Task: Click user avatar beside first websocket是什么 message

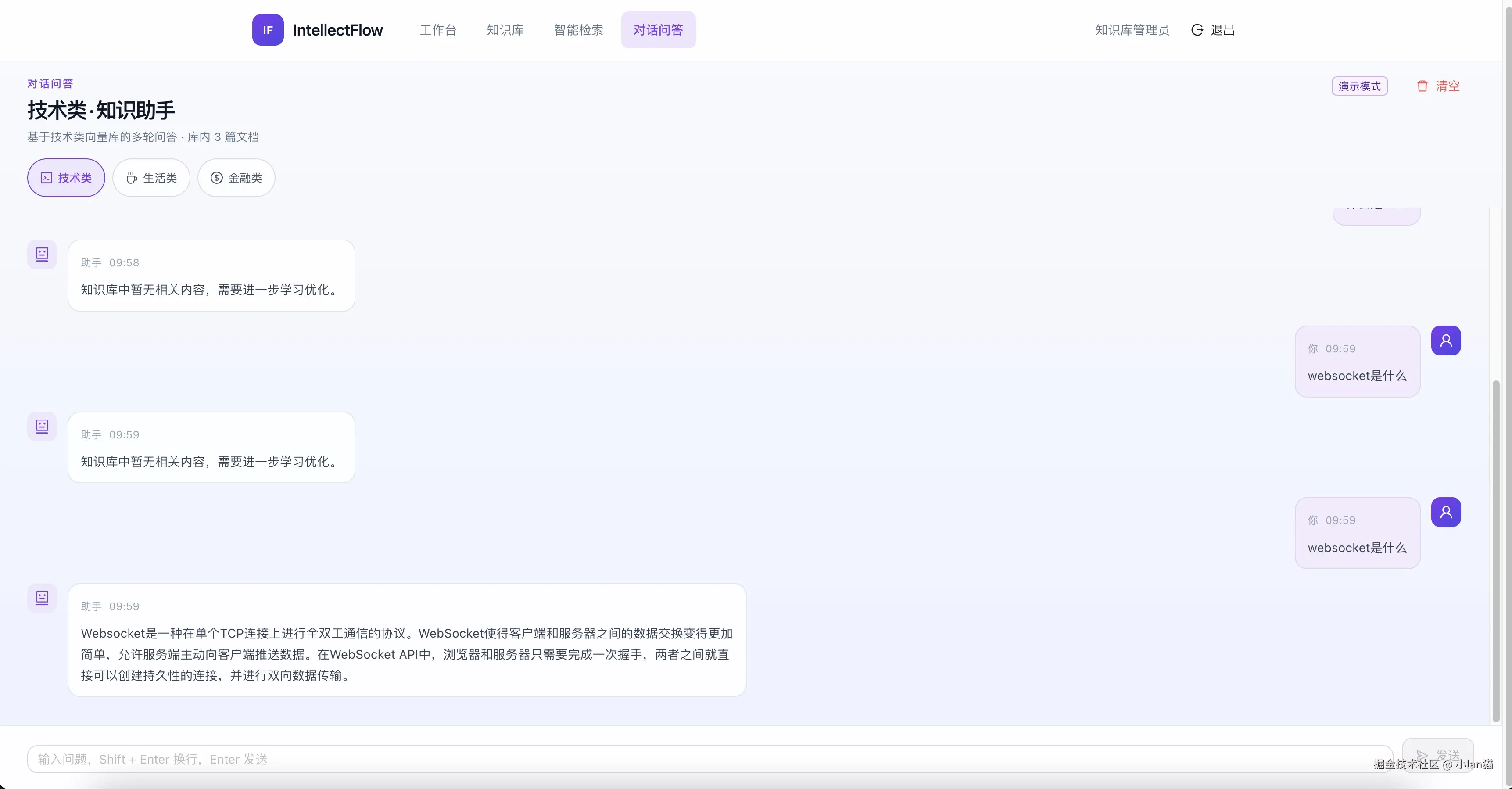Action: coord(1446,341)
